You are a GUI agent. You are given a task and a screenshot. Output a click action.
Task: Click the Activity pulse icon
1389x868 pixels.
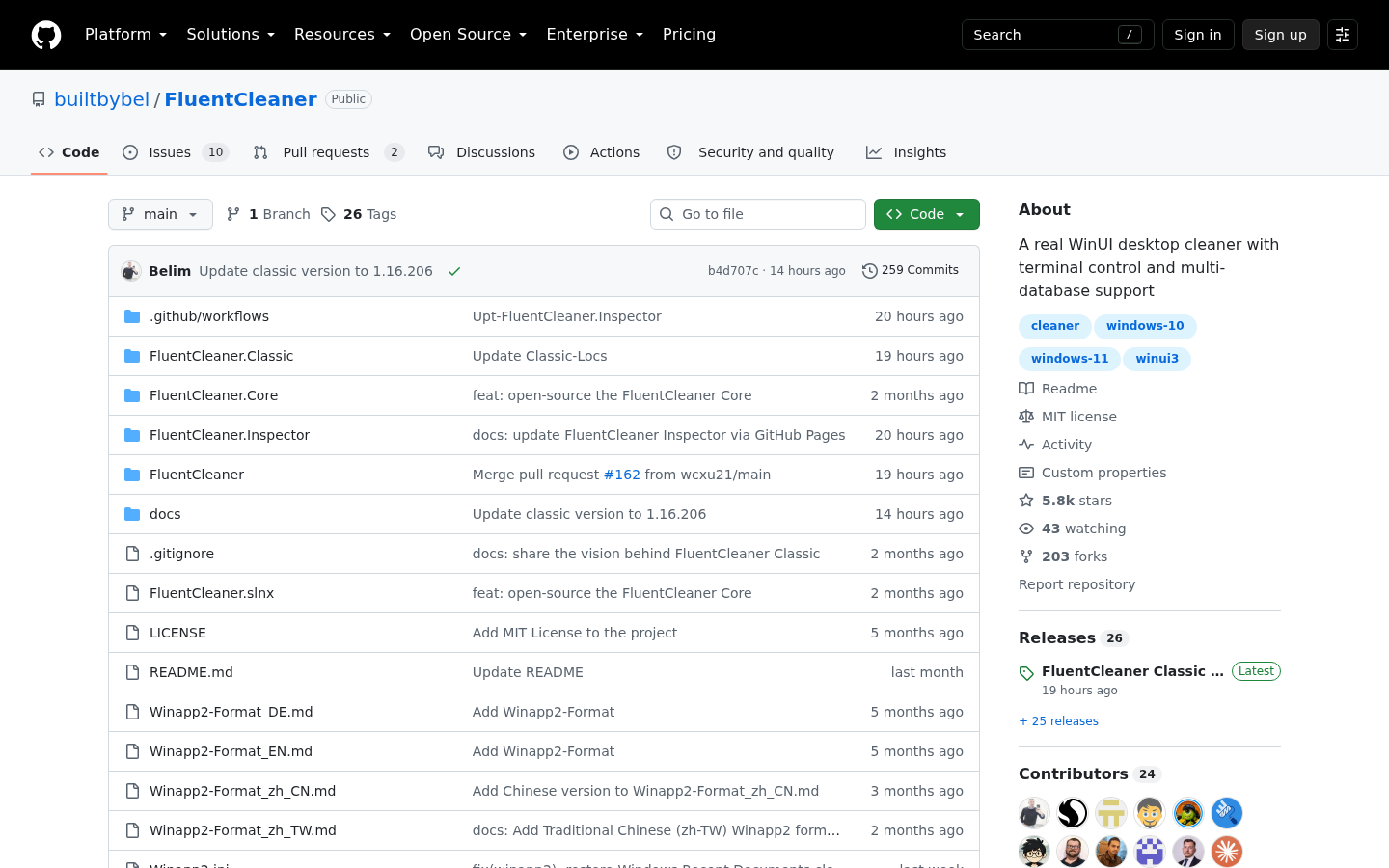[1026, 445]
